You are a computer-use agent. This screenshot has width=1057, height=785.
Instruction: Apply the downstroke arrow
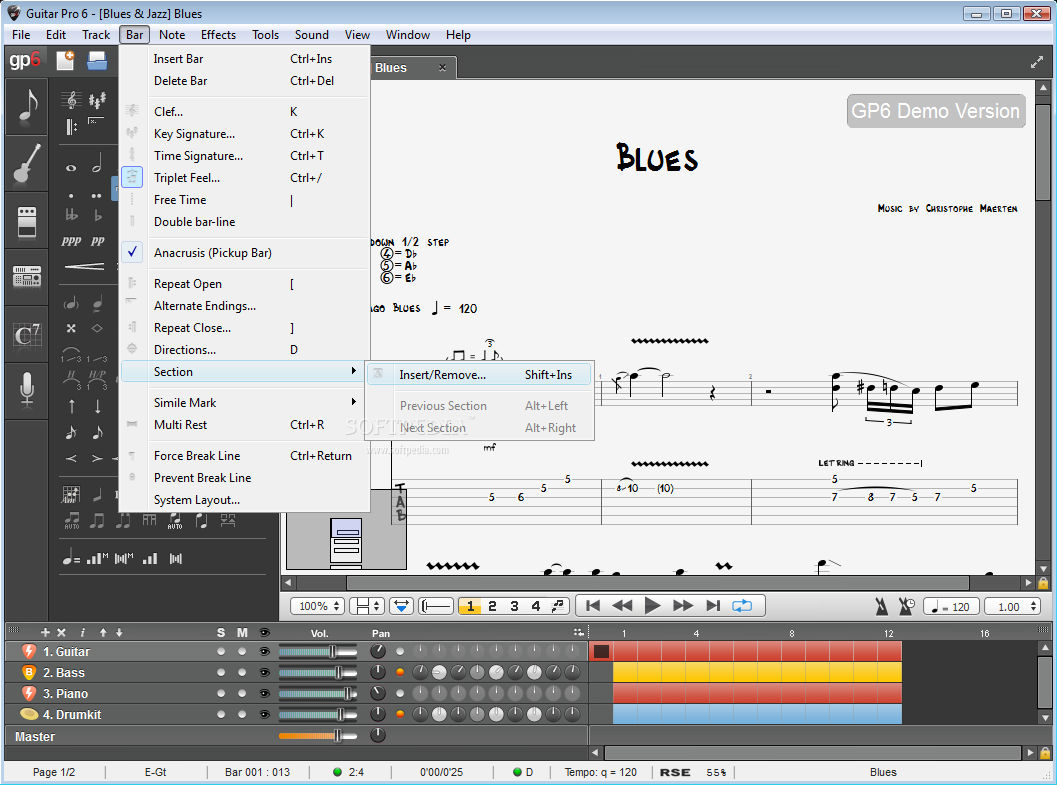tap(98, 406)
